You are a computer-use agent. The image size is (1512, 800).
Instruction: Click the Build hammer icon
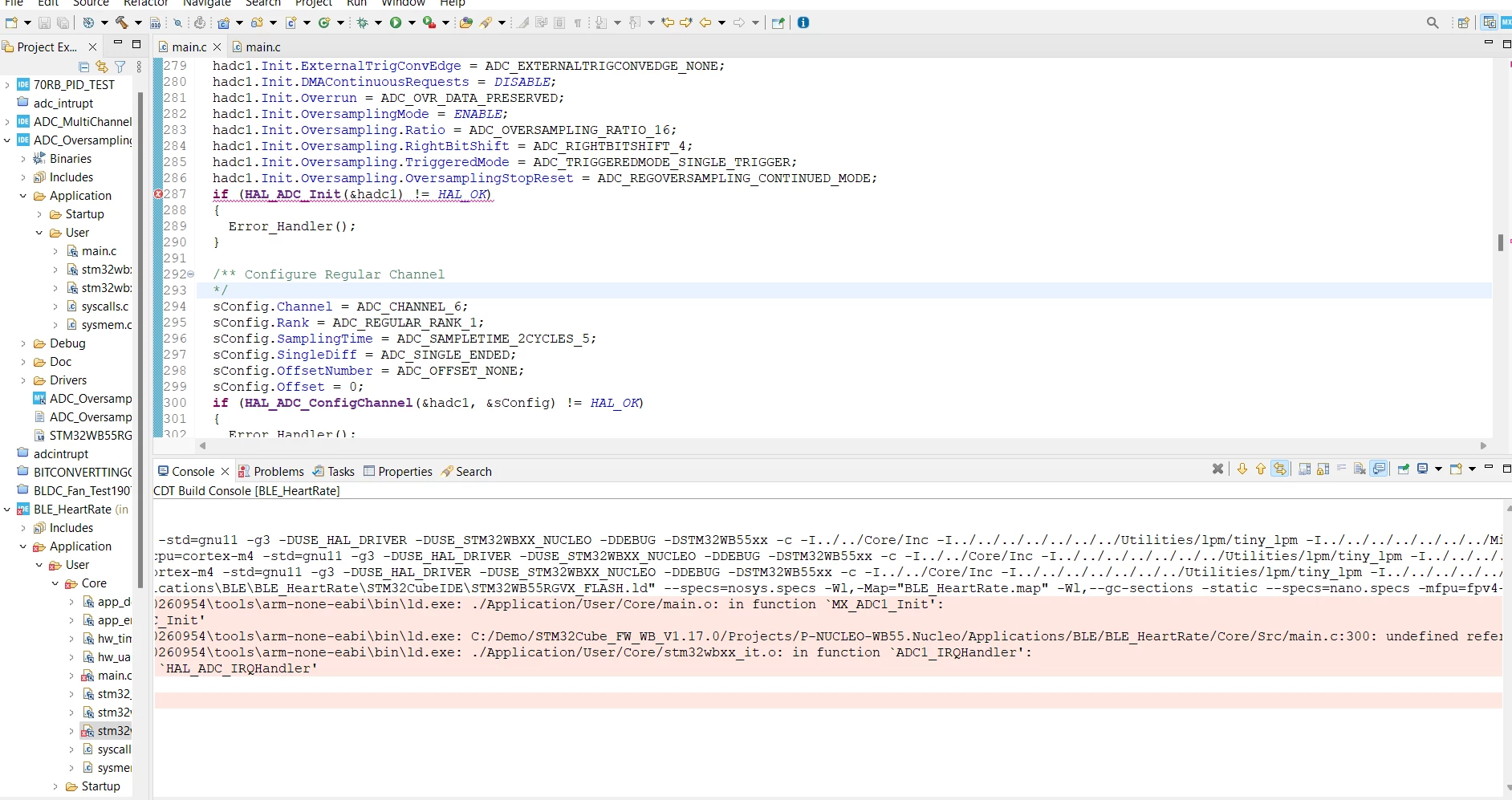(121, 22)
